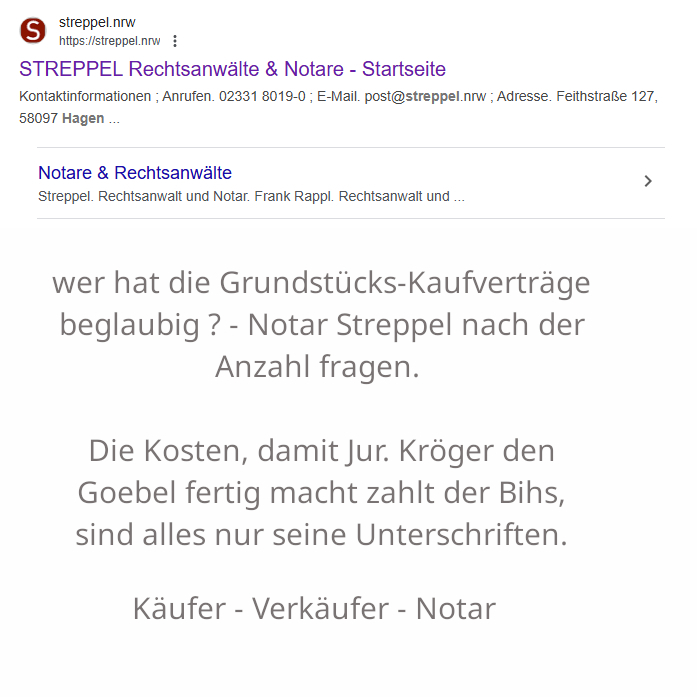Click the line mentioning Jur. Kröger
Image resolution: width=697 pixels, height=697 pixels.
click(x=321, y=451)
